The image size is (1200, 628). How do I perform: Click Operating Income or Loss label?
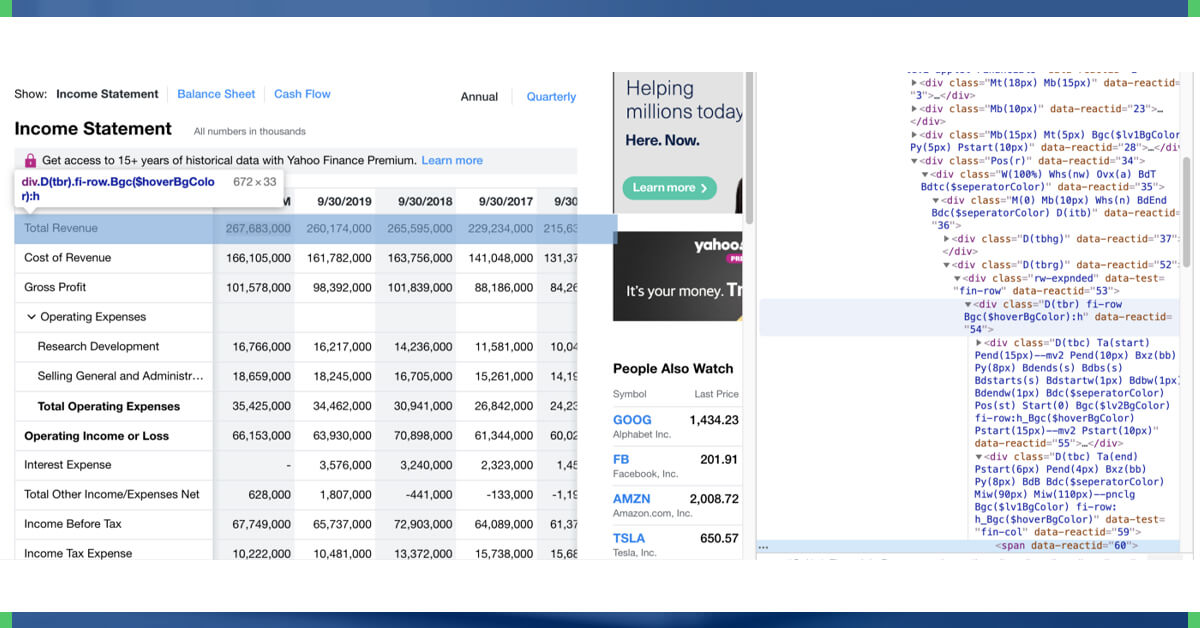tap(96, 436)
